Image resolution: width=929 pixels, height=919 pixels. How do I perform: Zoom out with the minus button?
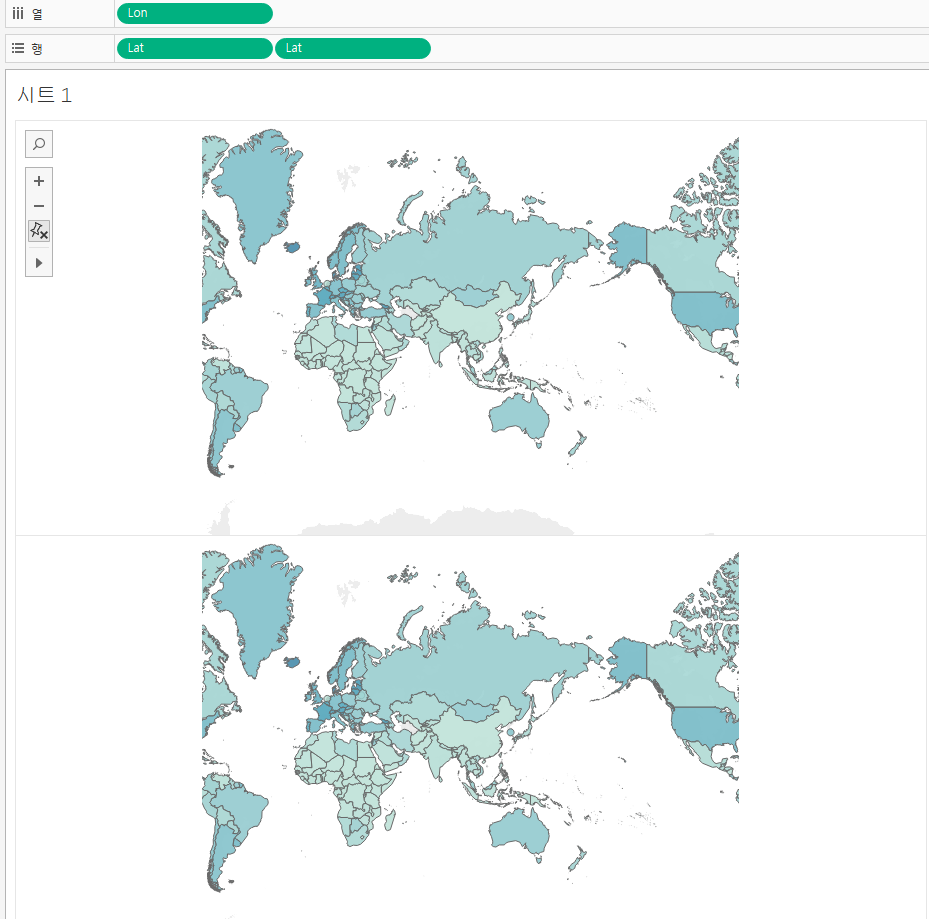point(39,206)
